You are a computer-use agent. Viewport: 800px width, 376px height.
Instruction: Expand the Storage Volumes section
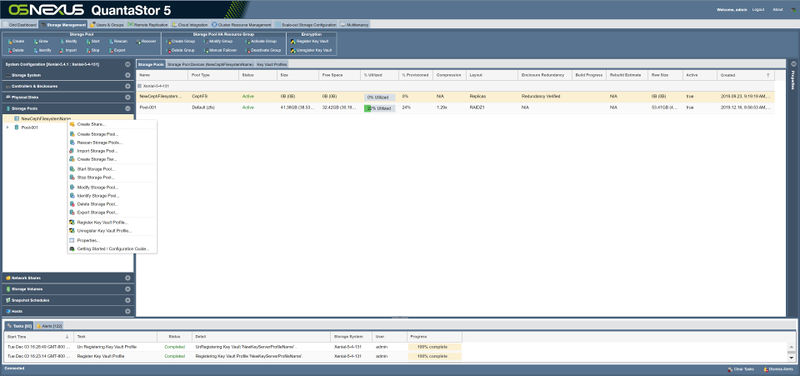point(128,289)
